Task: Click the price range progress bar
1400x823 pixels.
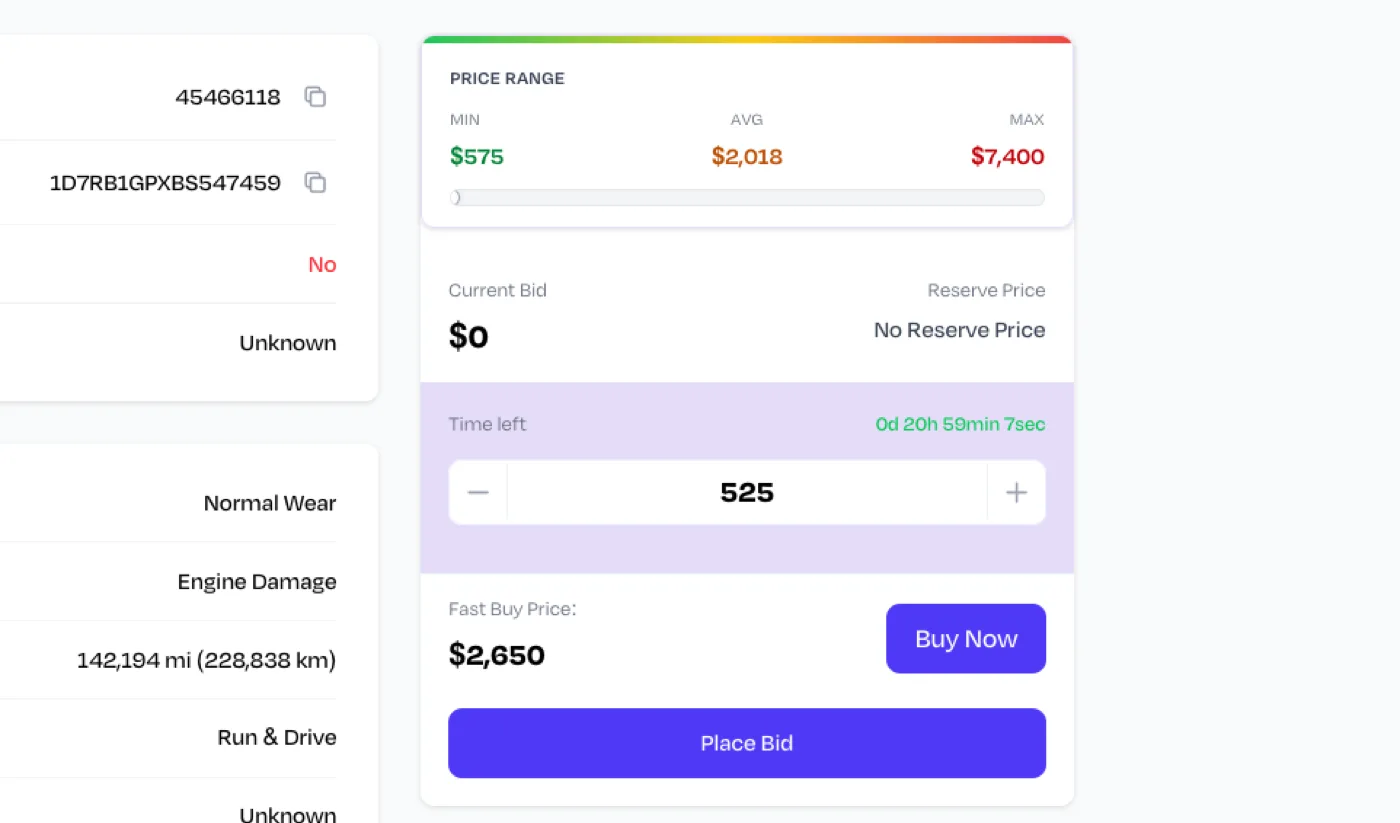Action: click(747, 198)
